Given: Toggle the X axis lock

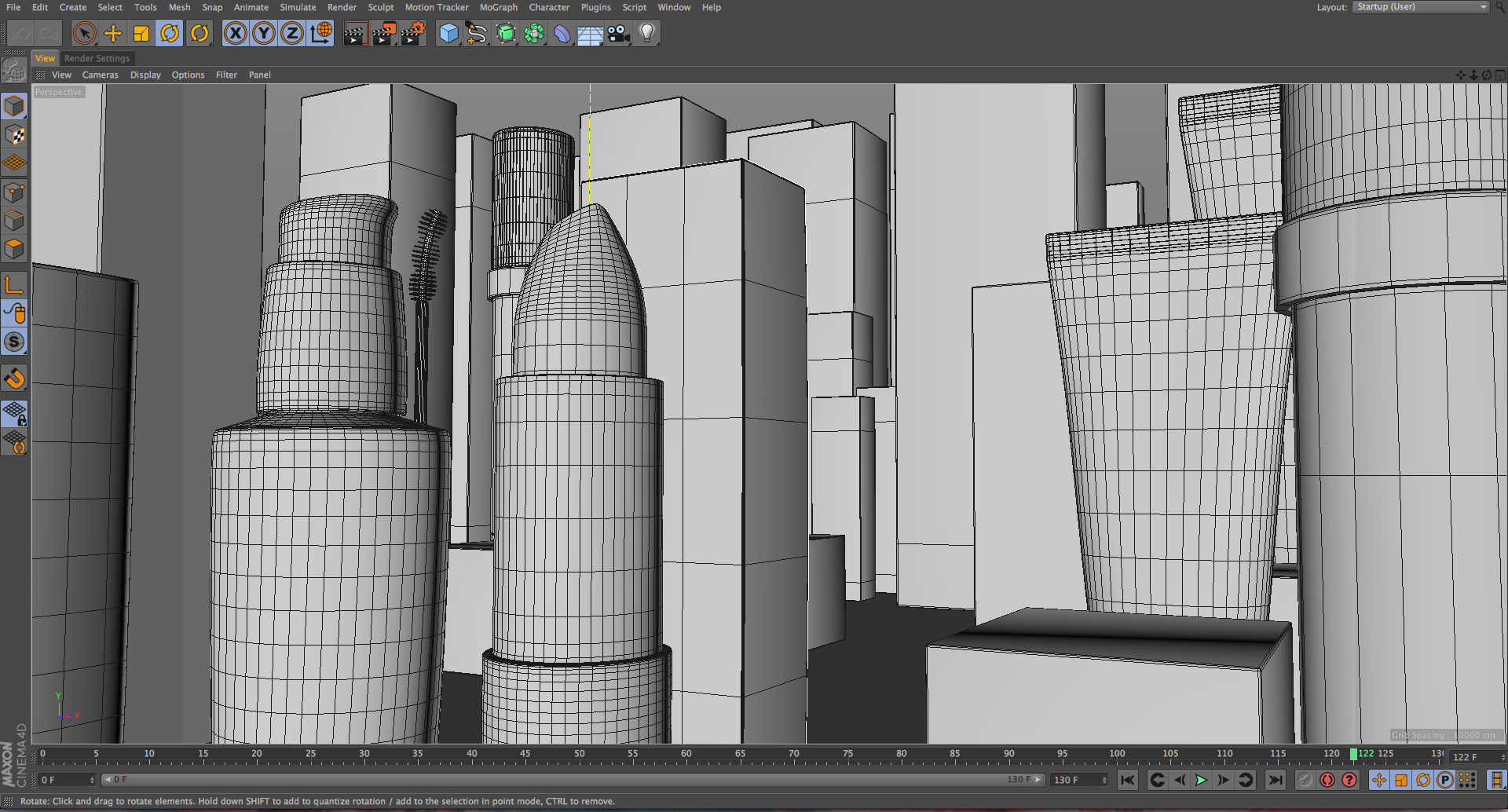Looking at the screenshot, I should [235, 33].
